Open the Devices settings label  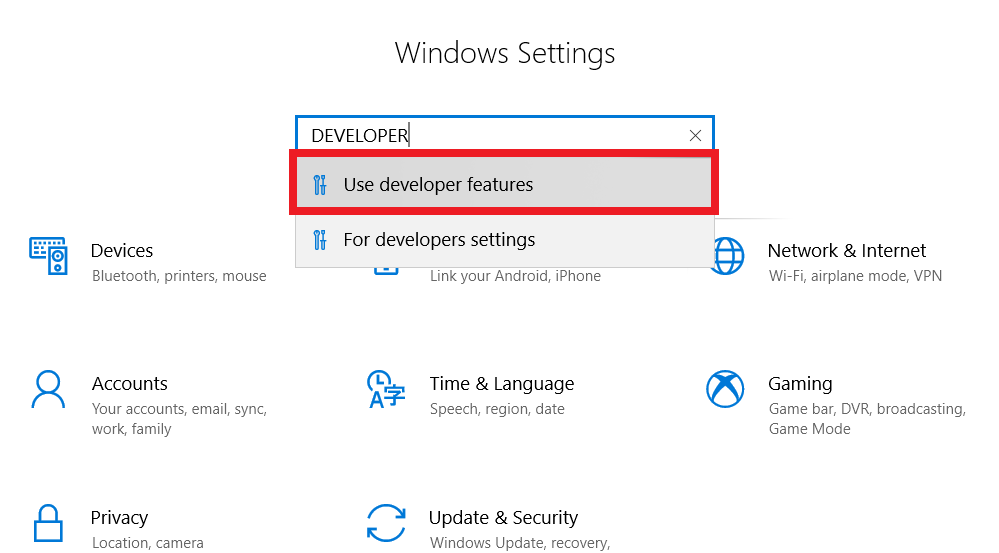coord(122,251)
